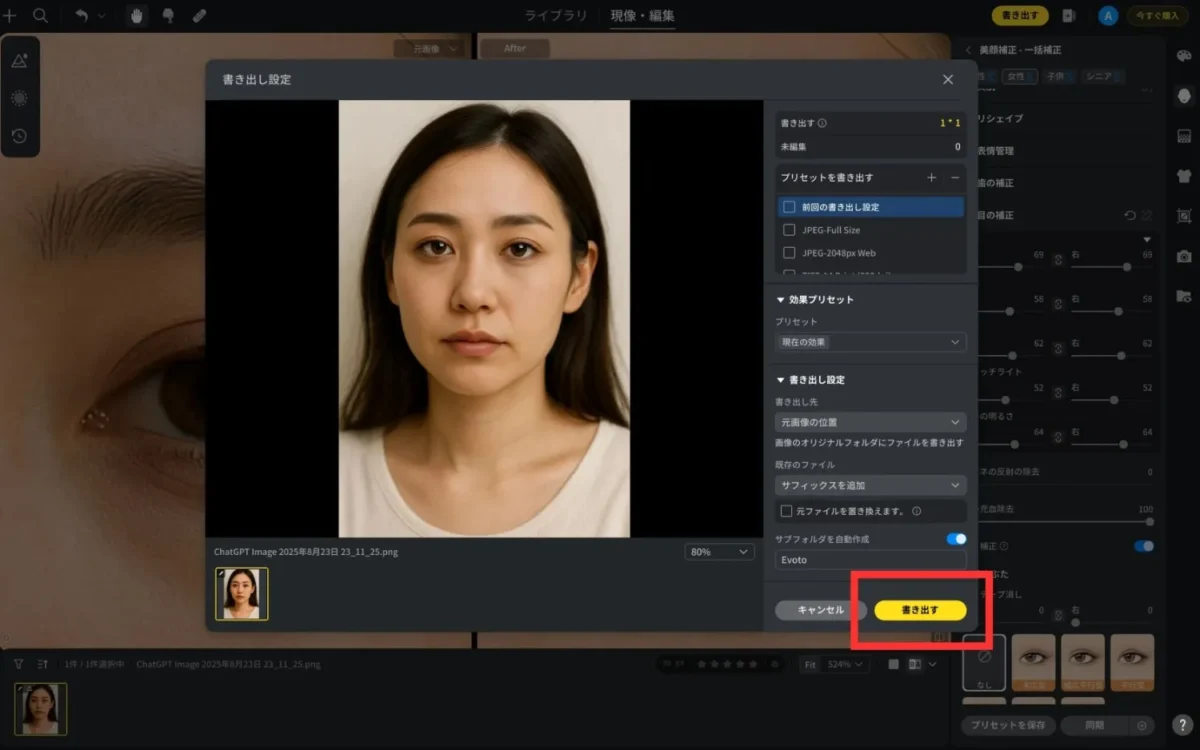Click the キャンセル button

click(821, 610)
